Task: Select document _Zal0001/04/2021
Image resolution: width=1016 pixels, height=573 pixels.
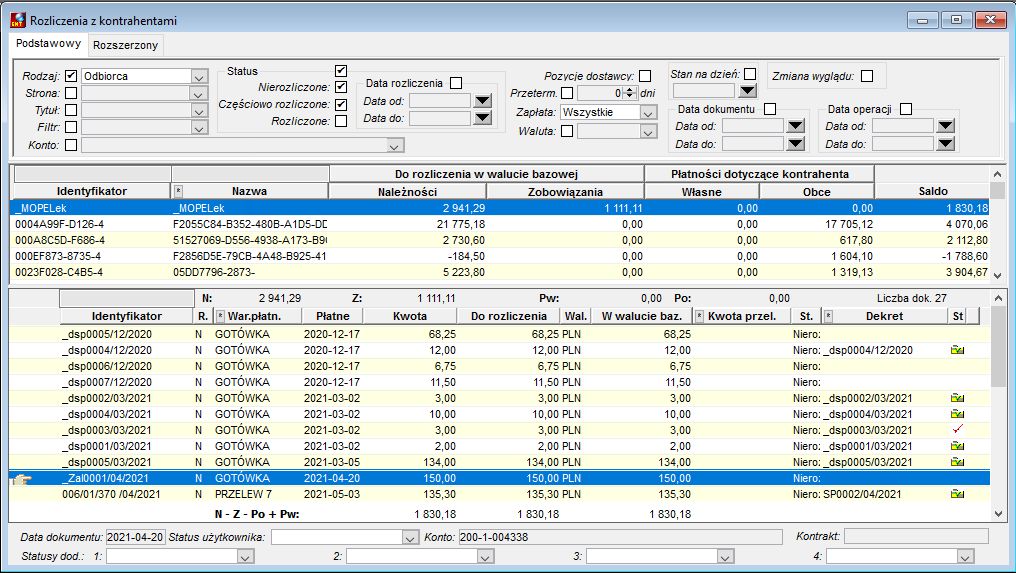Action: click(x=499, y=478)
